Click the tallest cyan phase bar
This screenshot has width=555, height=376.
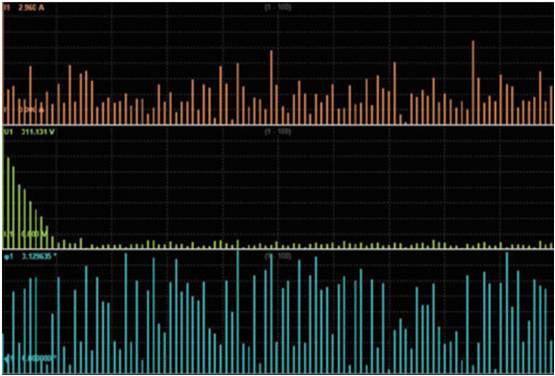238,312
